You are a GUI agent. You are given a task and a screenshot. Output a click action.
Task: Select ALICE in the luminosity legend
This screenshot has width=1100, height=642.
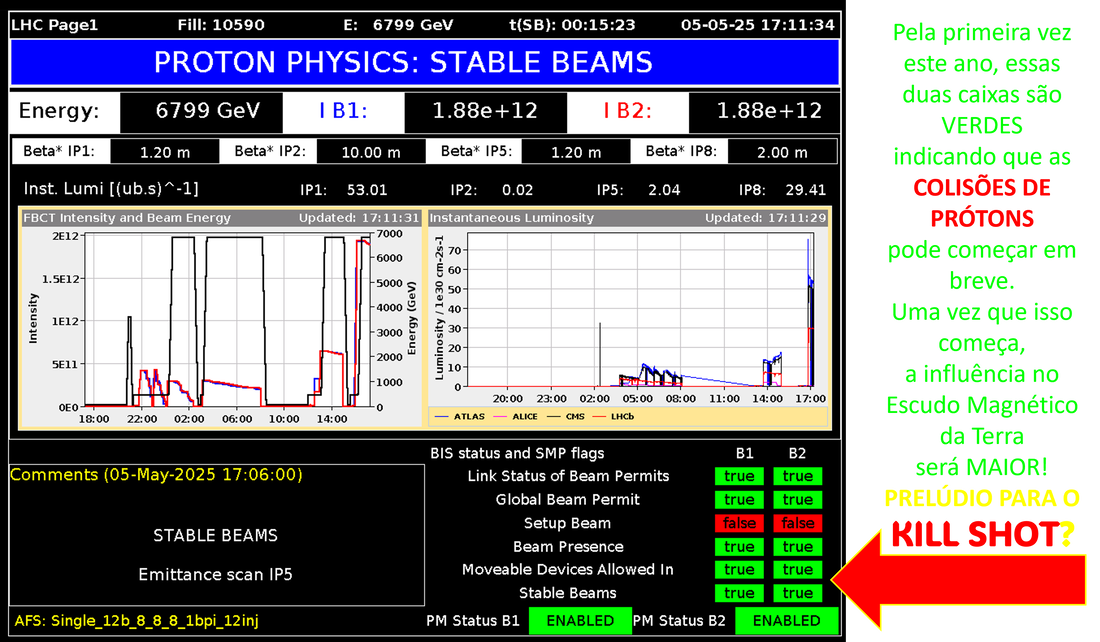tap(516, 417)
